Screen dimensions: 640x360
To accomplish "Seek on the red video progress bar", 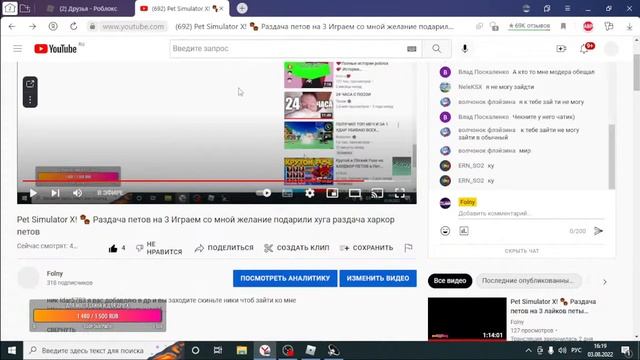I will [217, 180].
